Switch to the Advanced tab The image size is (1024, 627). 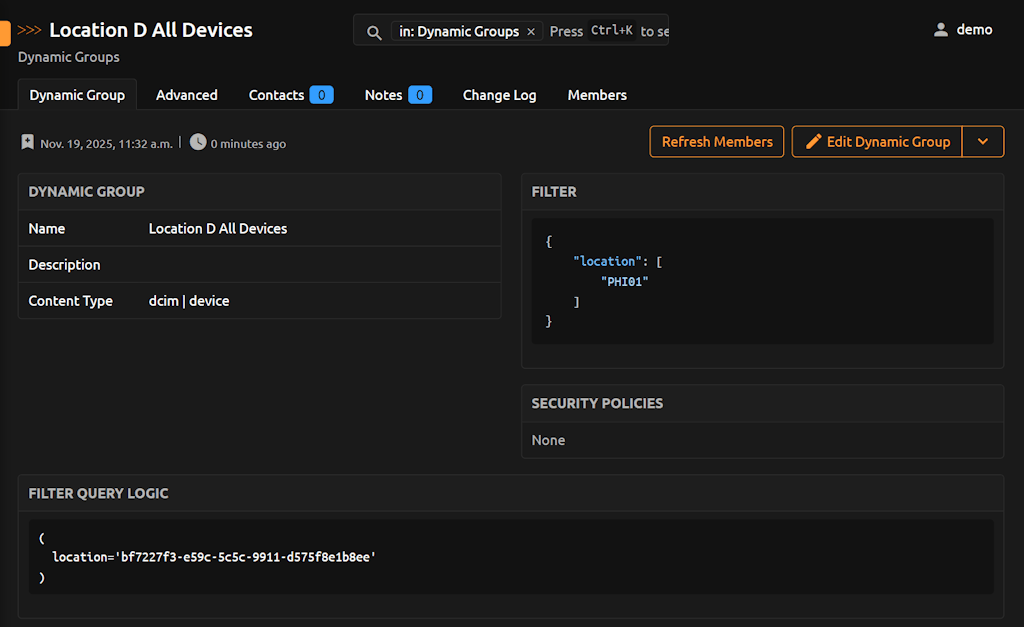[186, 95]
